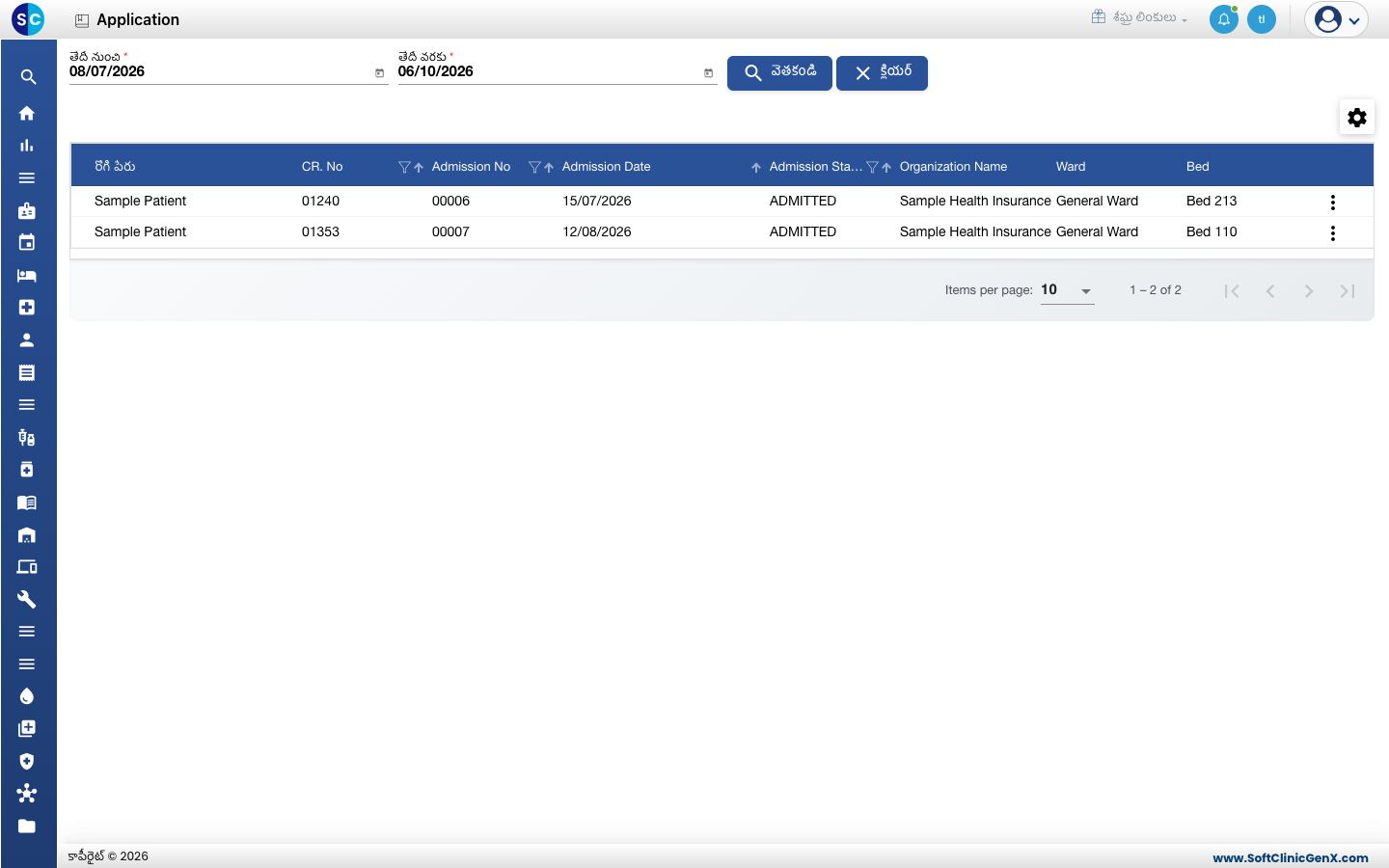
Task: Open the notifications bell
Action: click(x=1224, y=19)
